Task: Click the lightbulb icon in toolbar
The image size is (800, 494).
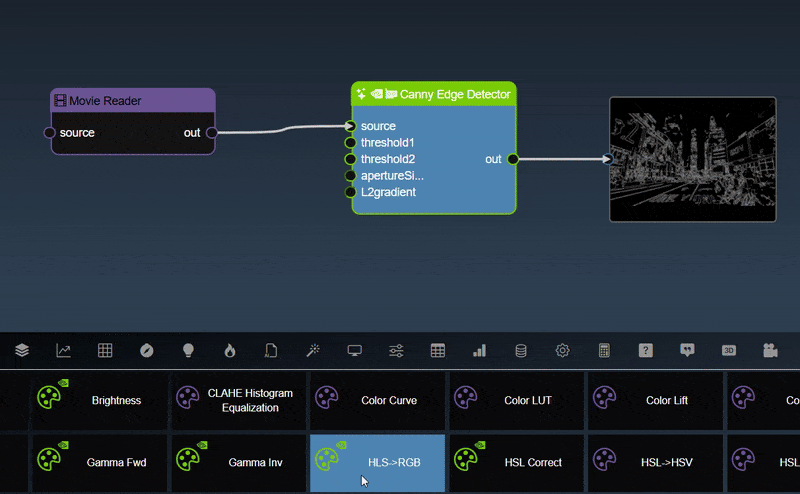Action: pos(187,351)
